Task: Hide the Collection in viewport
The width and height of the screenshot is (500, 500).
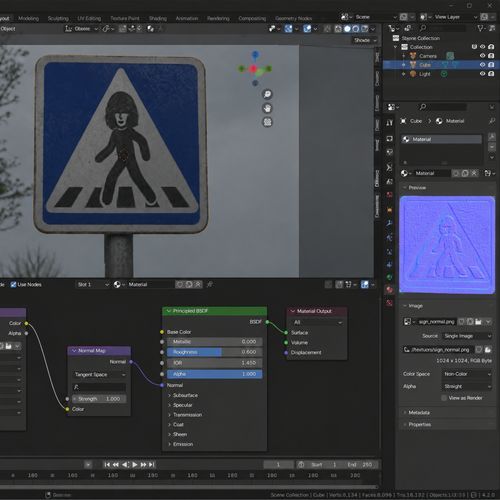Action: pos(482,47)
